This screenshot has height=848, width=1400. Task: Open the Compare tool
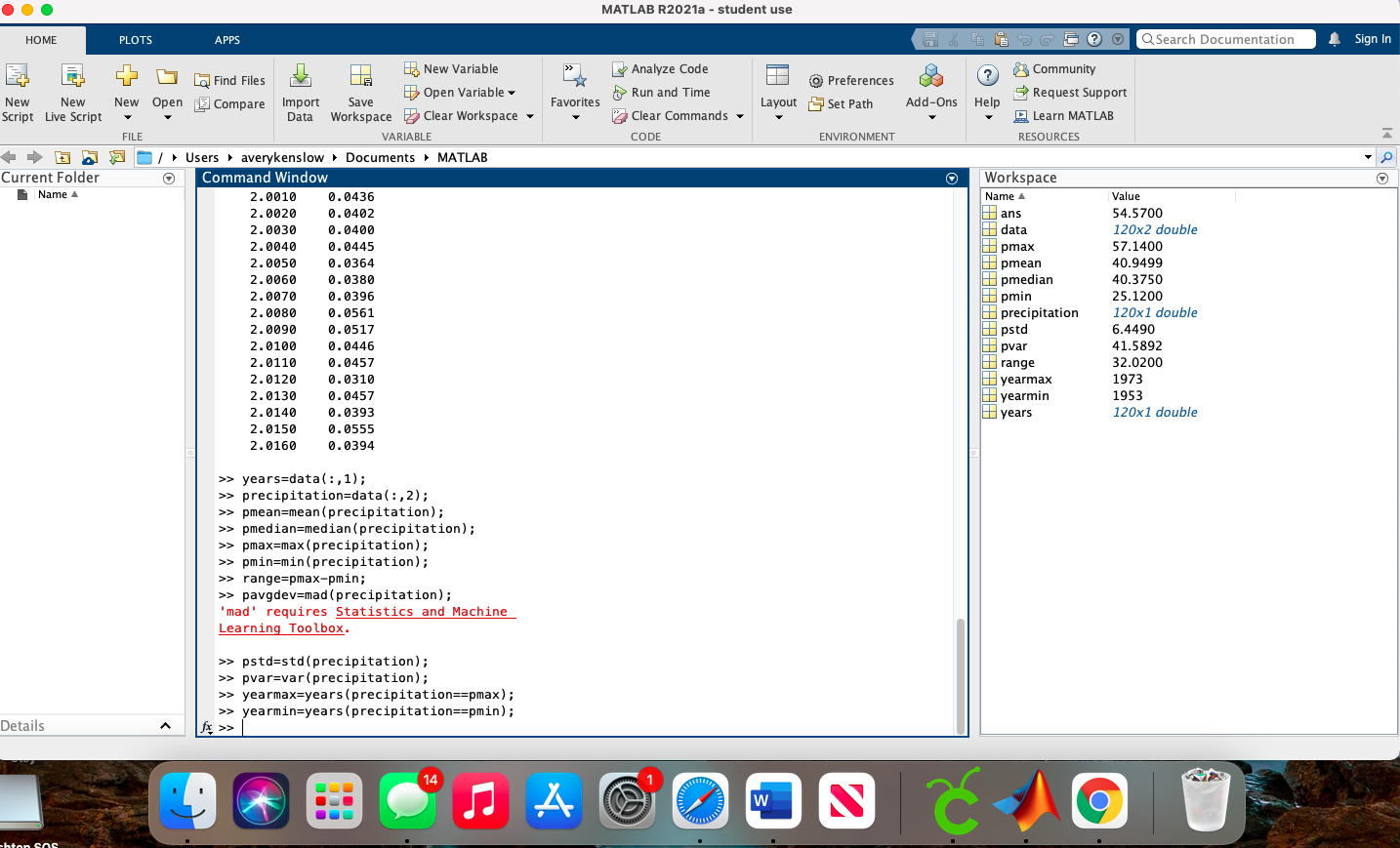tap(229, 103)
